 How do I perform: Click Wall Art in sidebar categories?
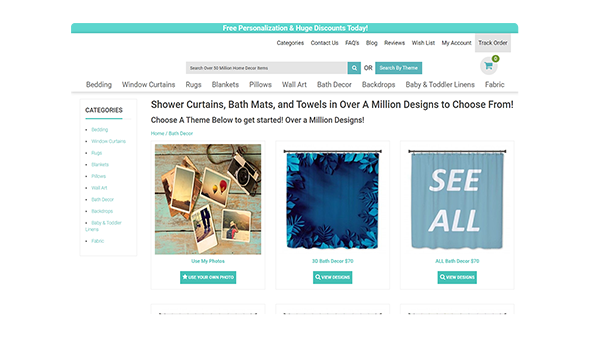click(x=99, y=188)
